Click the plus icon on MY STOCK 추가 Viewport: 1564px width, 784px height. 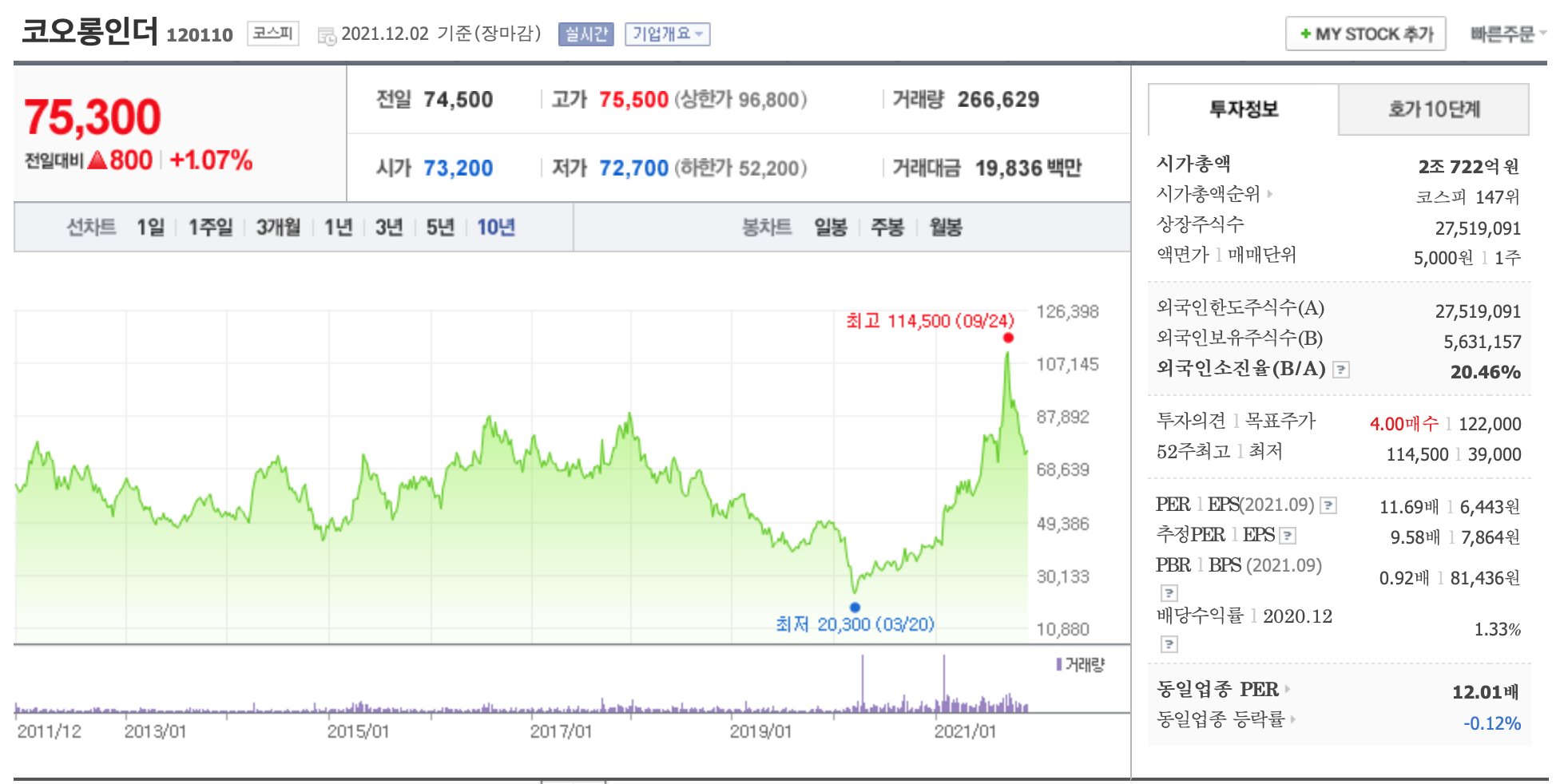tap(1305, 34)
